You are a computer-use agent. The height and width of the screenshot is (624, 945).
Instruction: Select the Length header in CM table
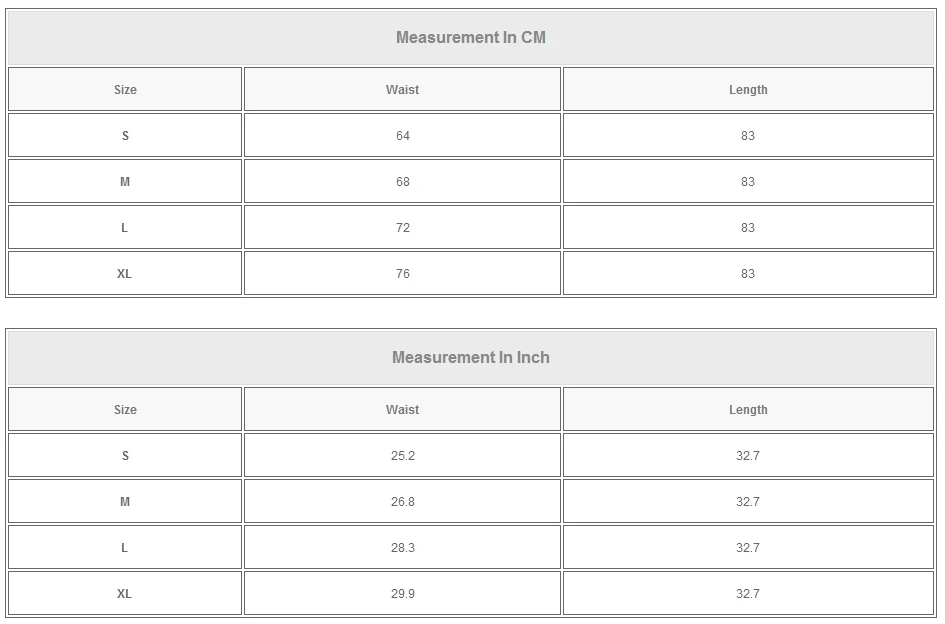pyautogui.click(x=748, y=90)
